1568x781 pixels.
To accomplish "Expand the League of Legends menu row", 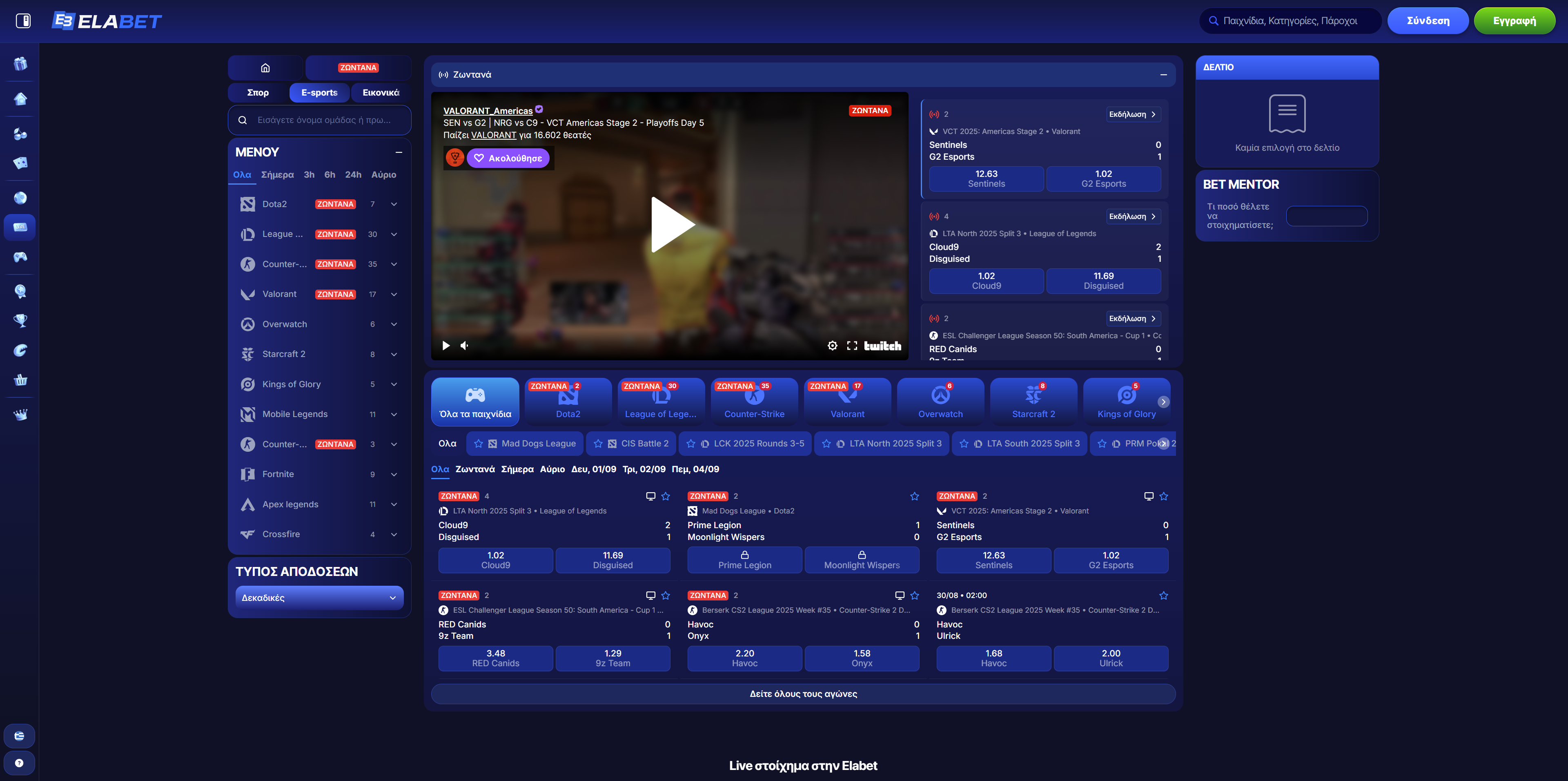I will click(394, 234).
